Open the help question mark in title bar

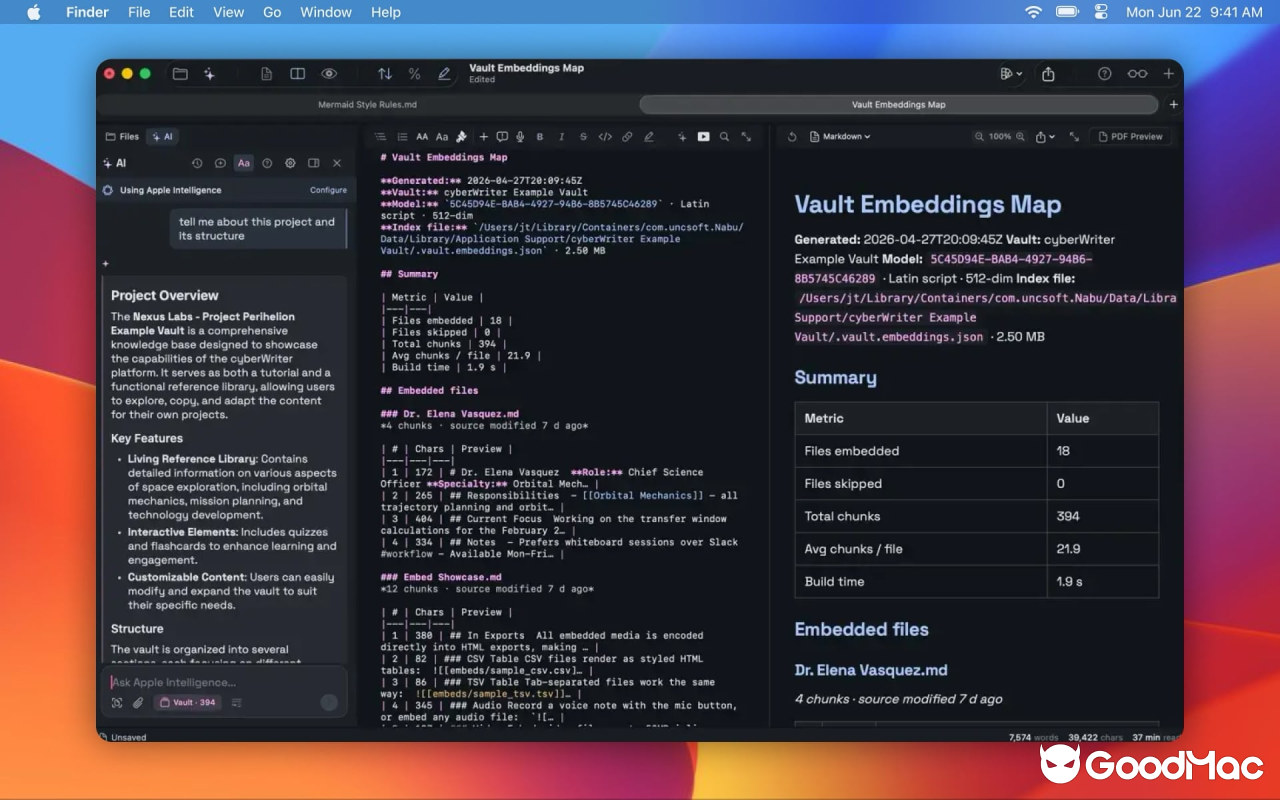pos(1104,74)
